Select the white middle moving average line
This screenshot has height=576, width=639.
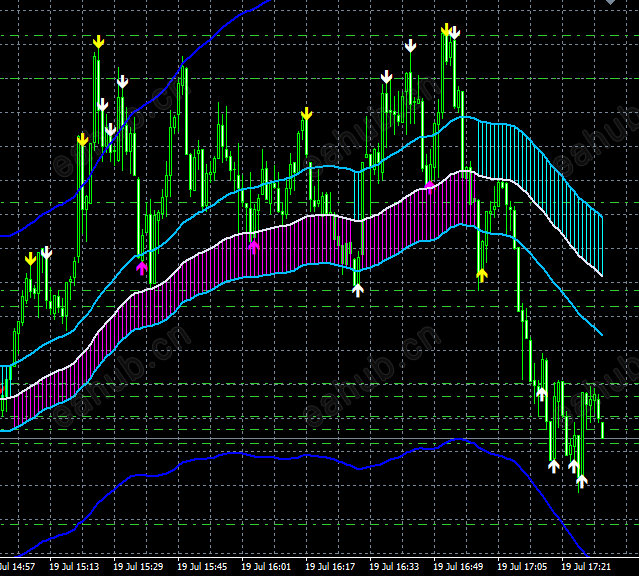302,221
